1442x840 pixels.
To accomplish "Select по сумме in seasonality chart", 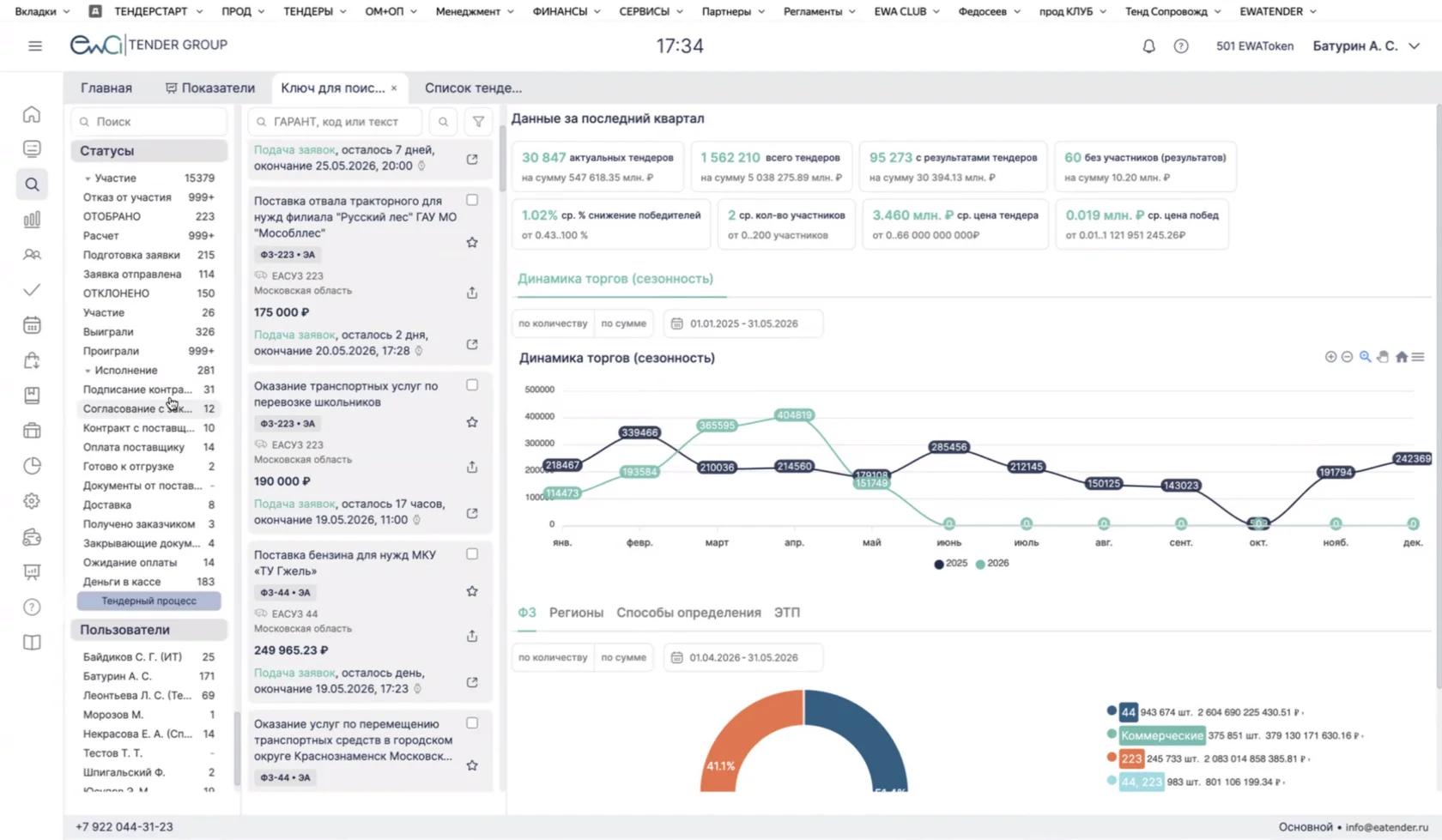I will [623, 323].
